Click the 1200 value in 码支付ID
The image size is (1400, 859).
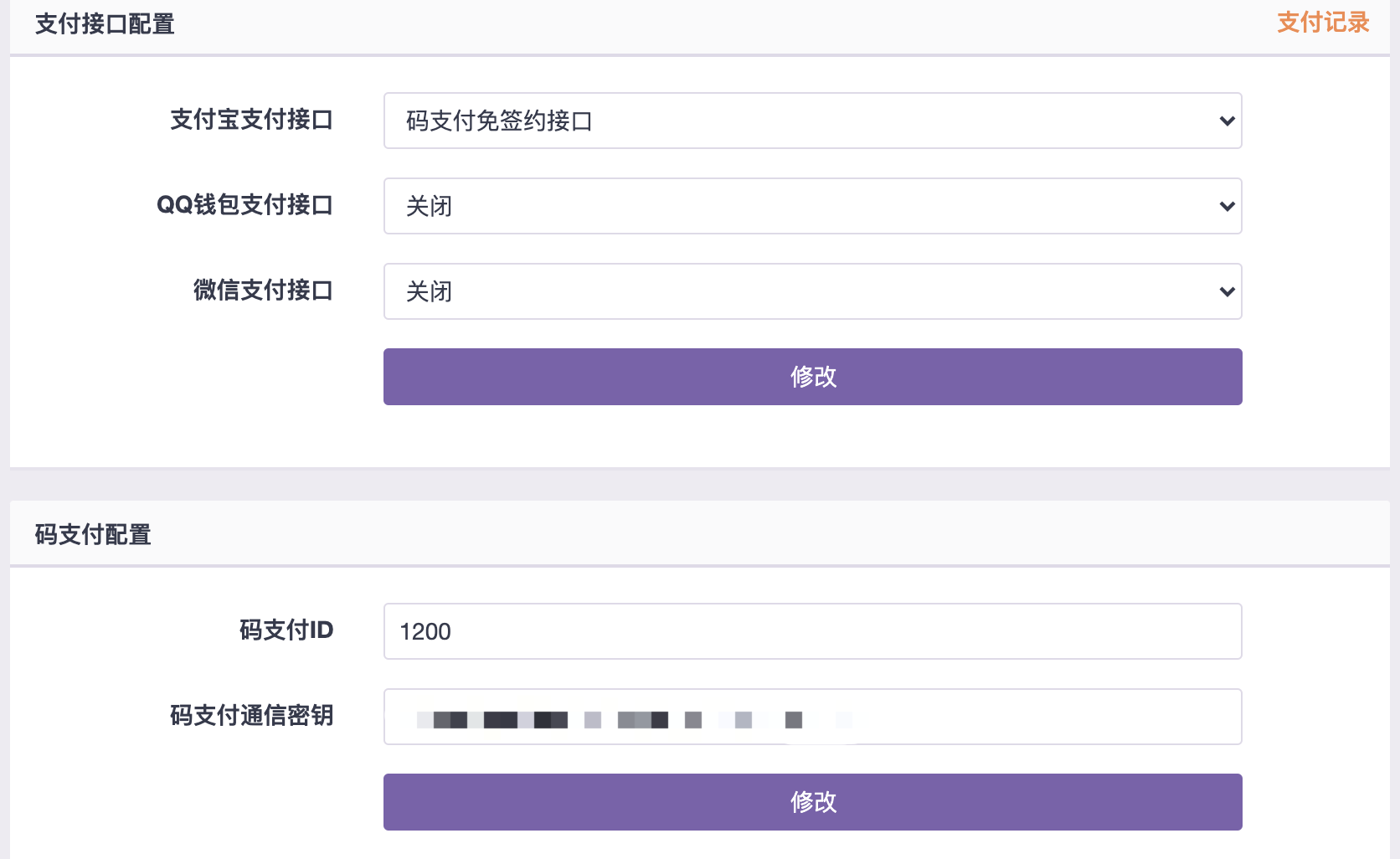pyautogui.click(x=425, y=631)
